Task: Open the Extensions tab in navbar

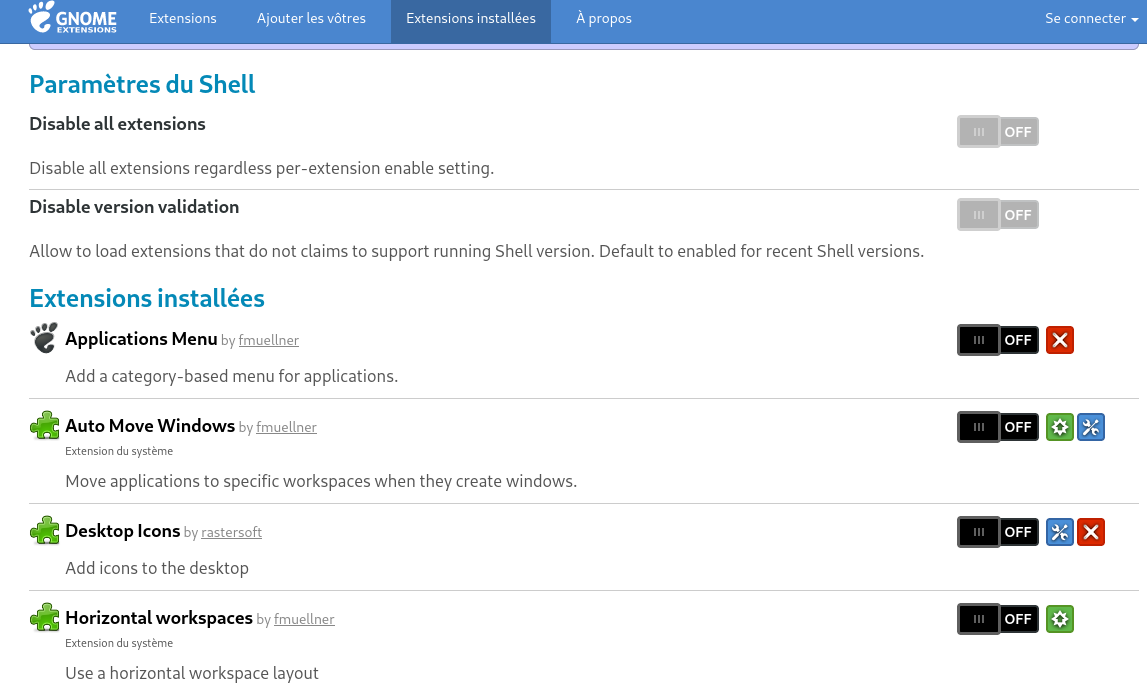Action: (x=183, y=18)
